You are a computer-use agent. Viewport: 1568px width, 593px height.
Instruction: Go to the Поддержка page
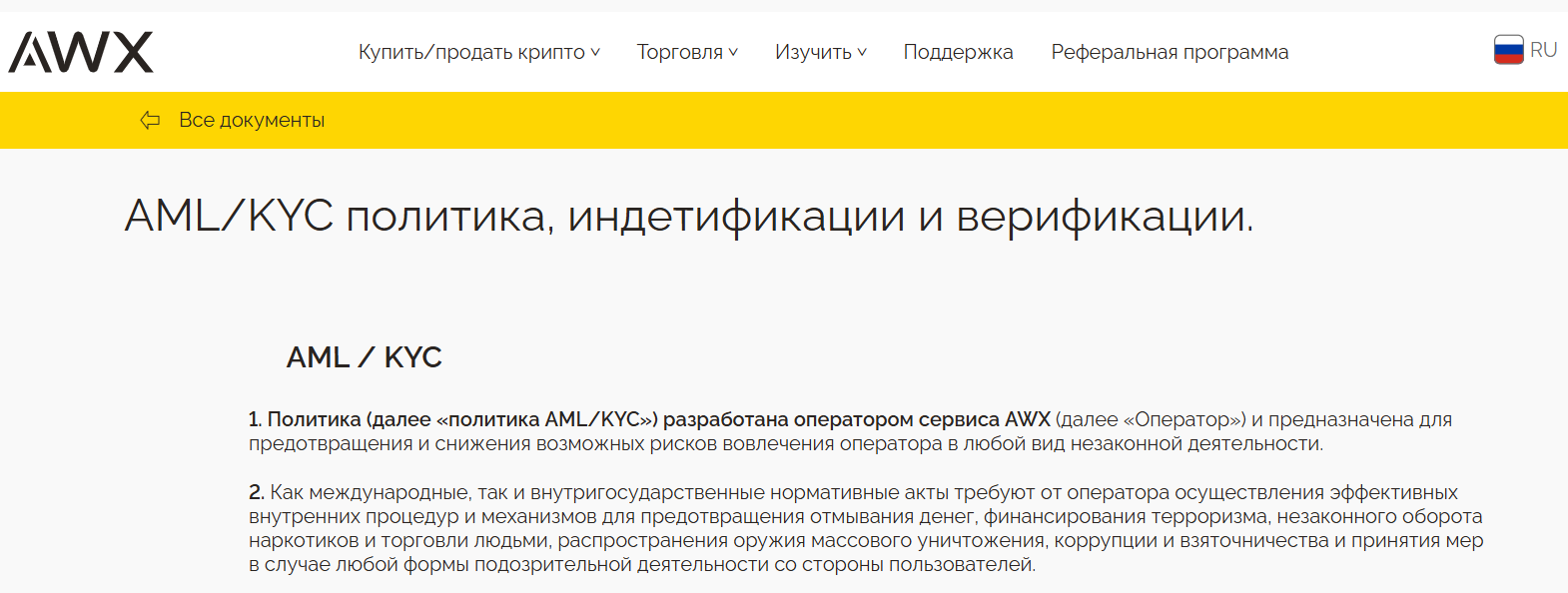tap(958, 52)
